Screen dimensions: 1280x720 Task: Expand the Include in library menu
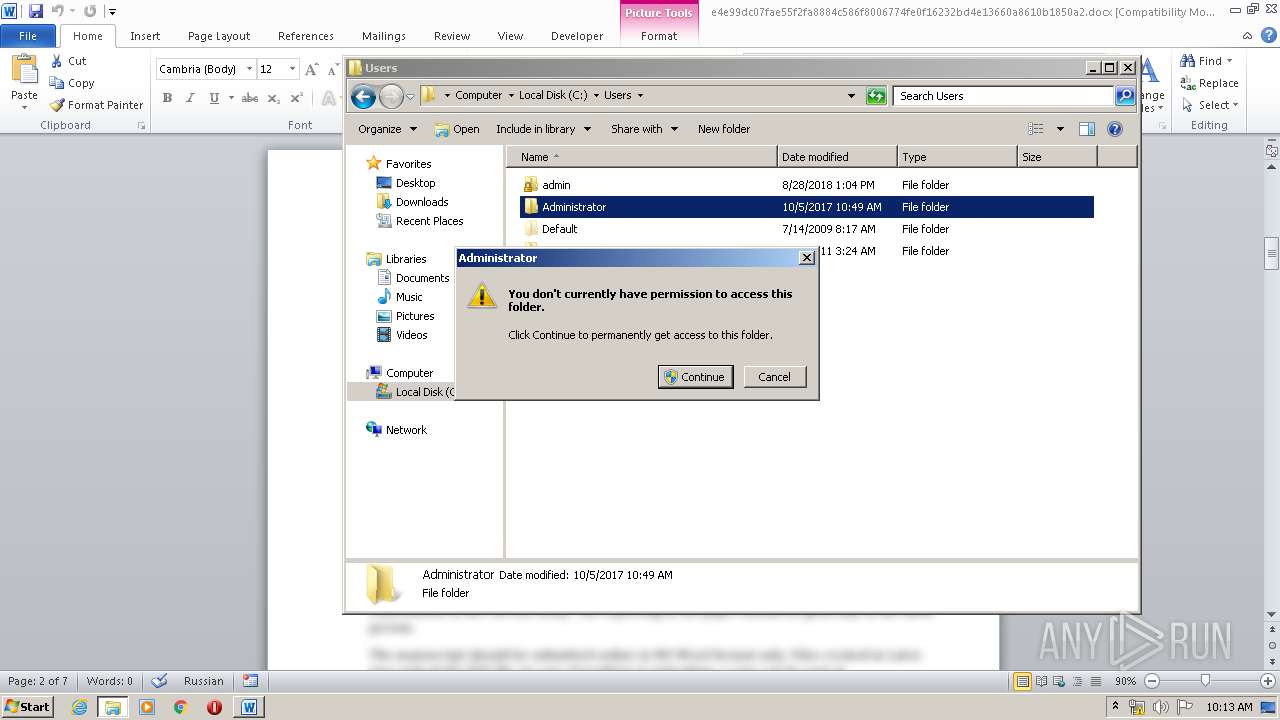coord(543,129)
